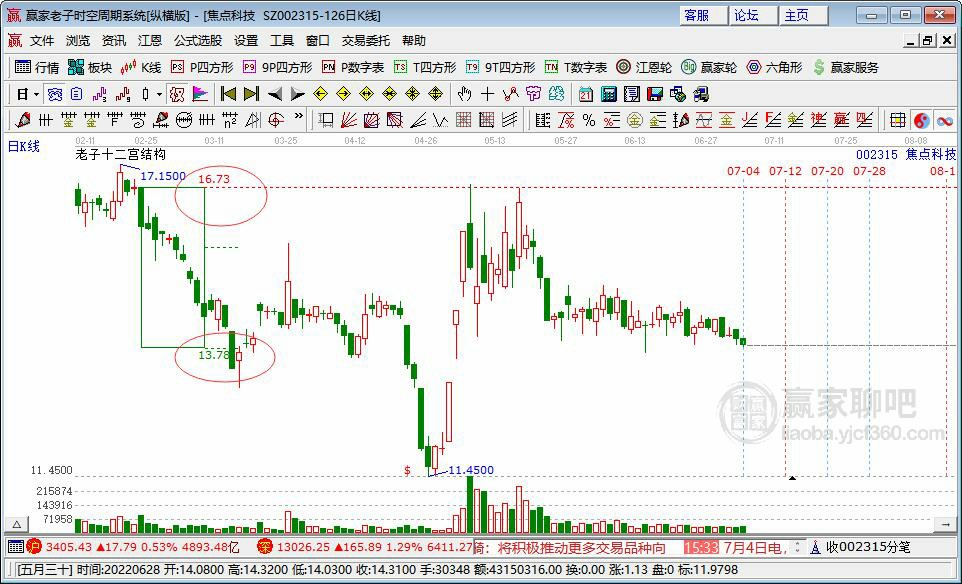Image resolution: width=962 pixels, height=584 pixels.
Task: Click the chart scroll-right arrow button
Action: tap(947, 524)
